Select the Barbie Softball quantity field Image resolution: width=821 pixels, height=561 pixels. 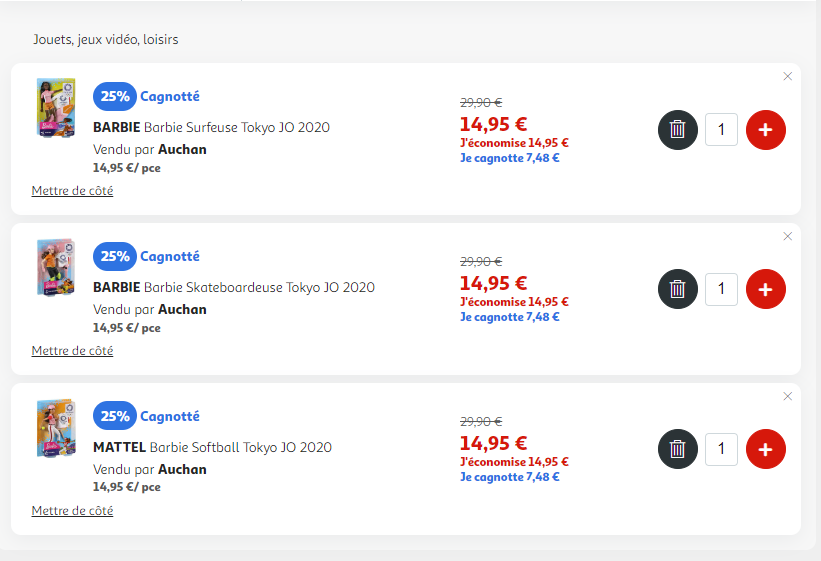coord(721,449)
